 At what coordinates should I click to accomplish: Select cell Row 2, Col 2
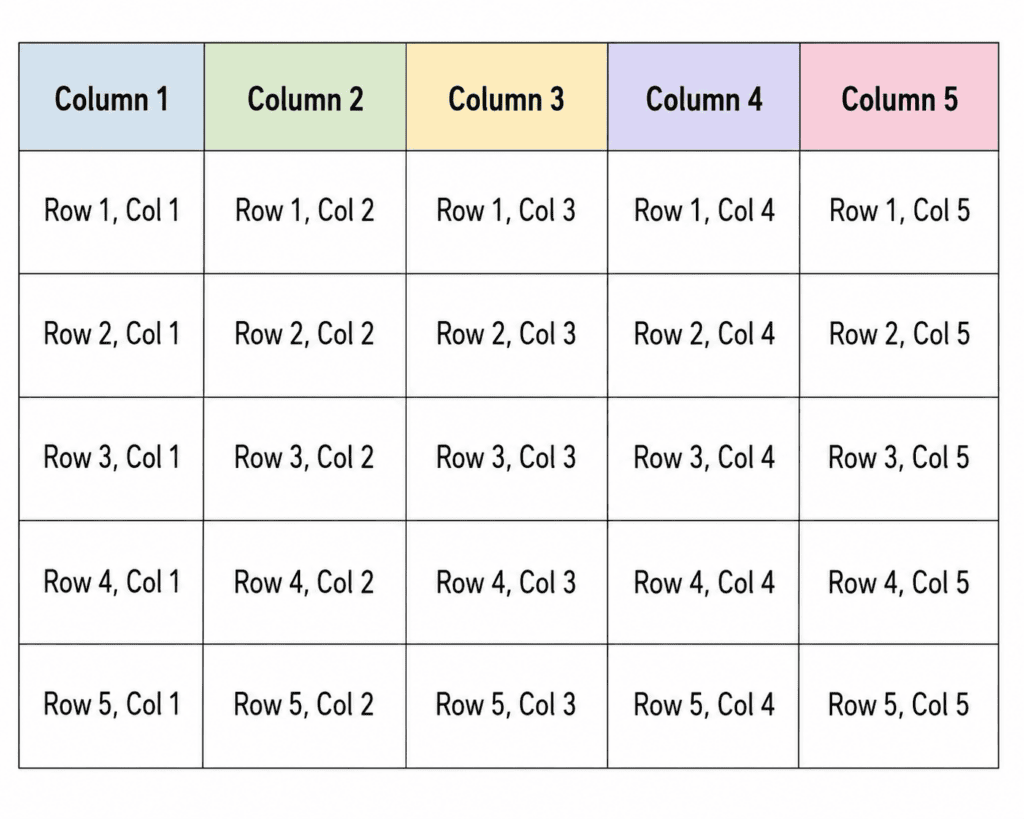[305, 335]
